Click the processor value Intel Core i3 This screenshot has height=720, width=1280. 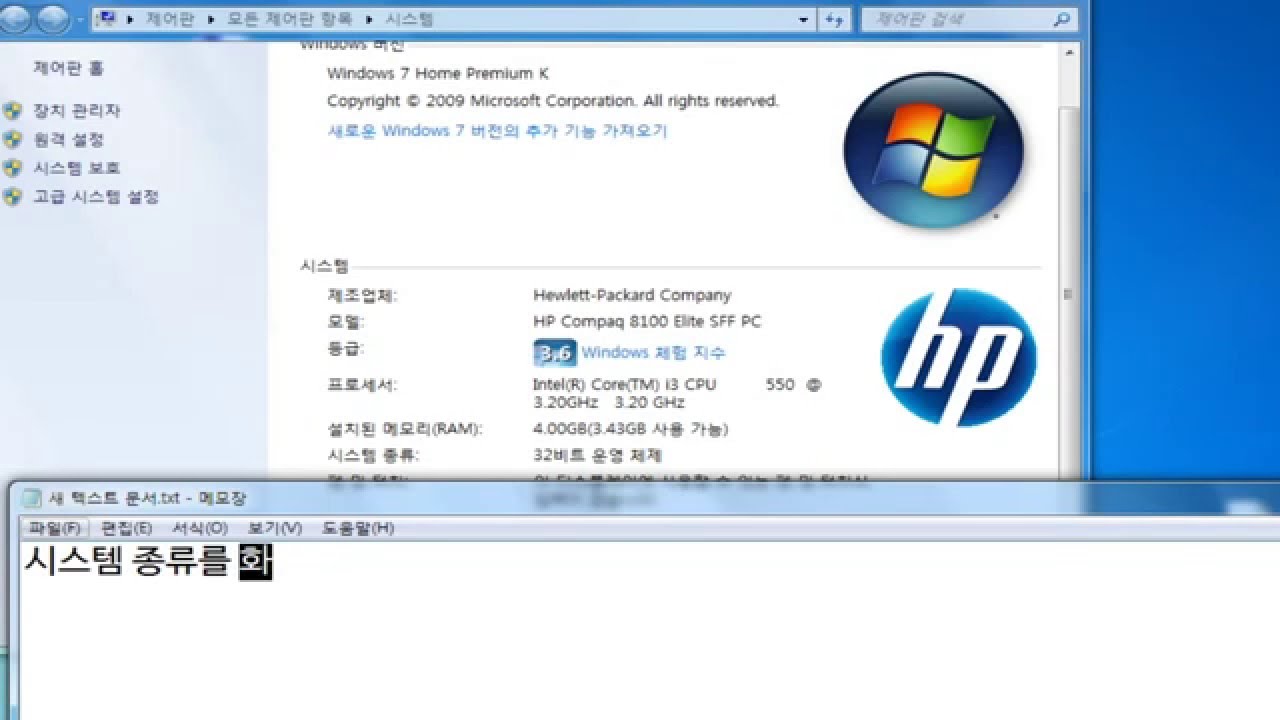[x=677, y=393]
